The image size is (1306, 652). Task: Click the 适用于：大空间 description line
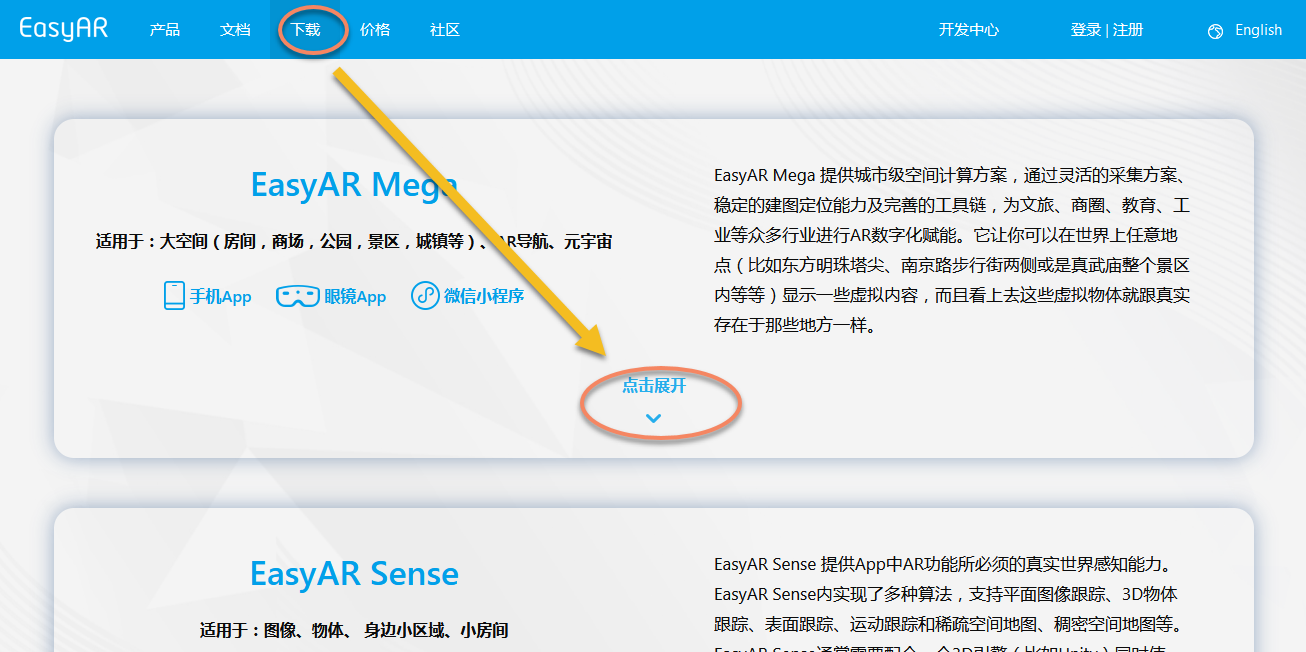point(354,242)
